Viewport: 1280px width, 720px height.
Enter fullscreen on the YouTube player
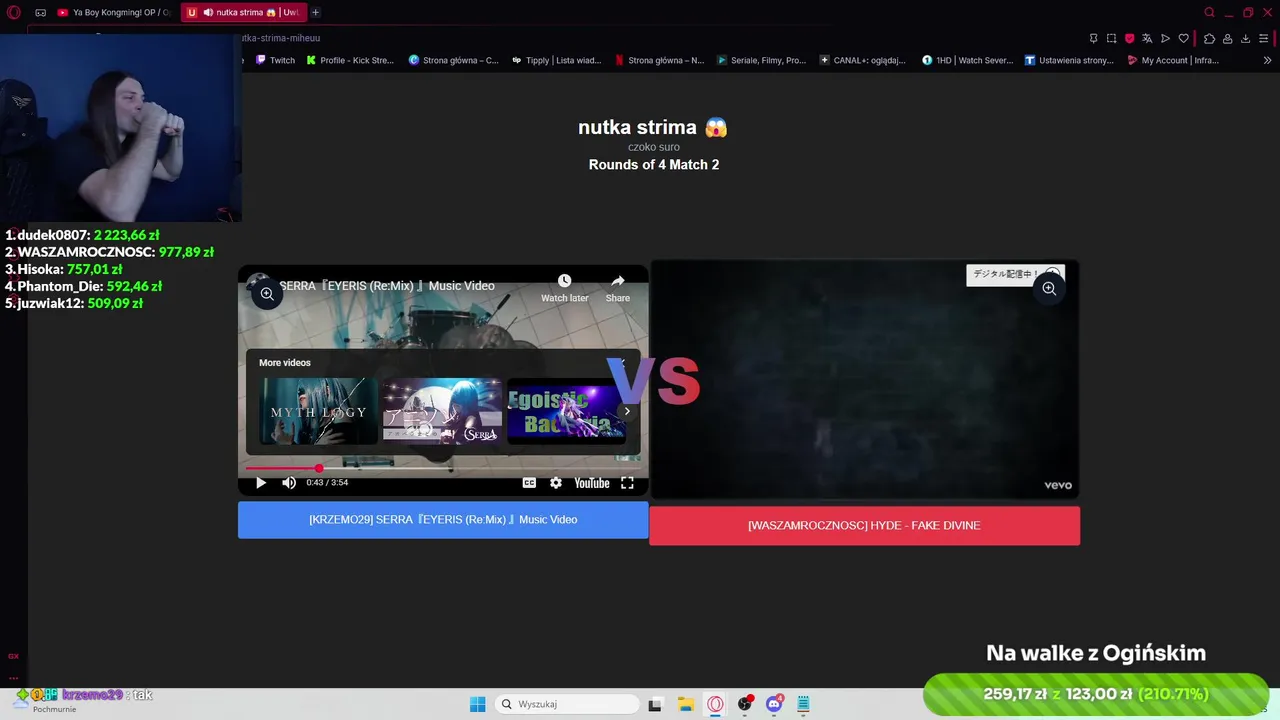627,483
